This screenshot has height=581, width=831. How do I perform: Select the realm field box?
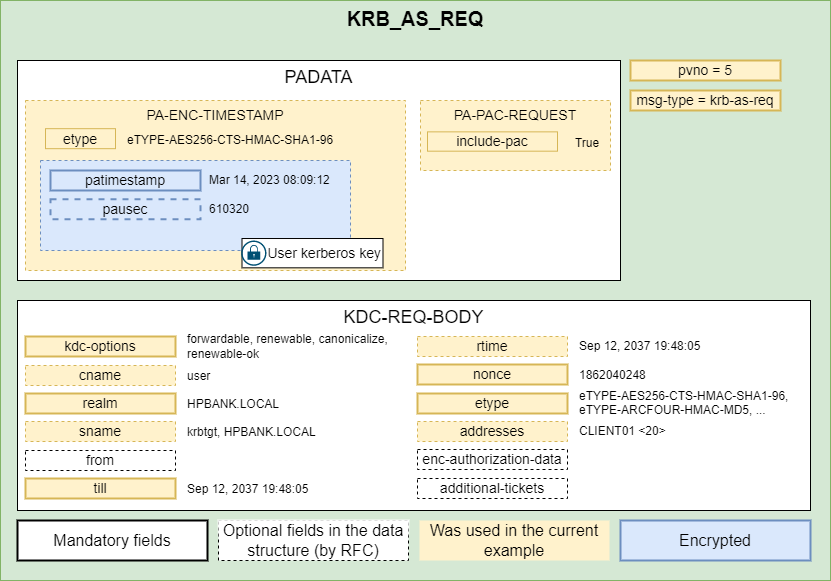coord(100,404)
